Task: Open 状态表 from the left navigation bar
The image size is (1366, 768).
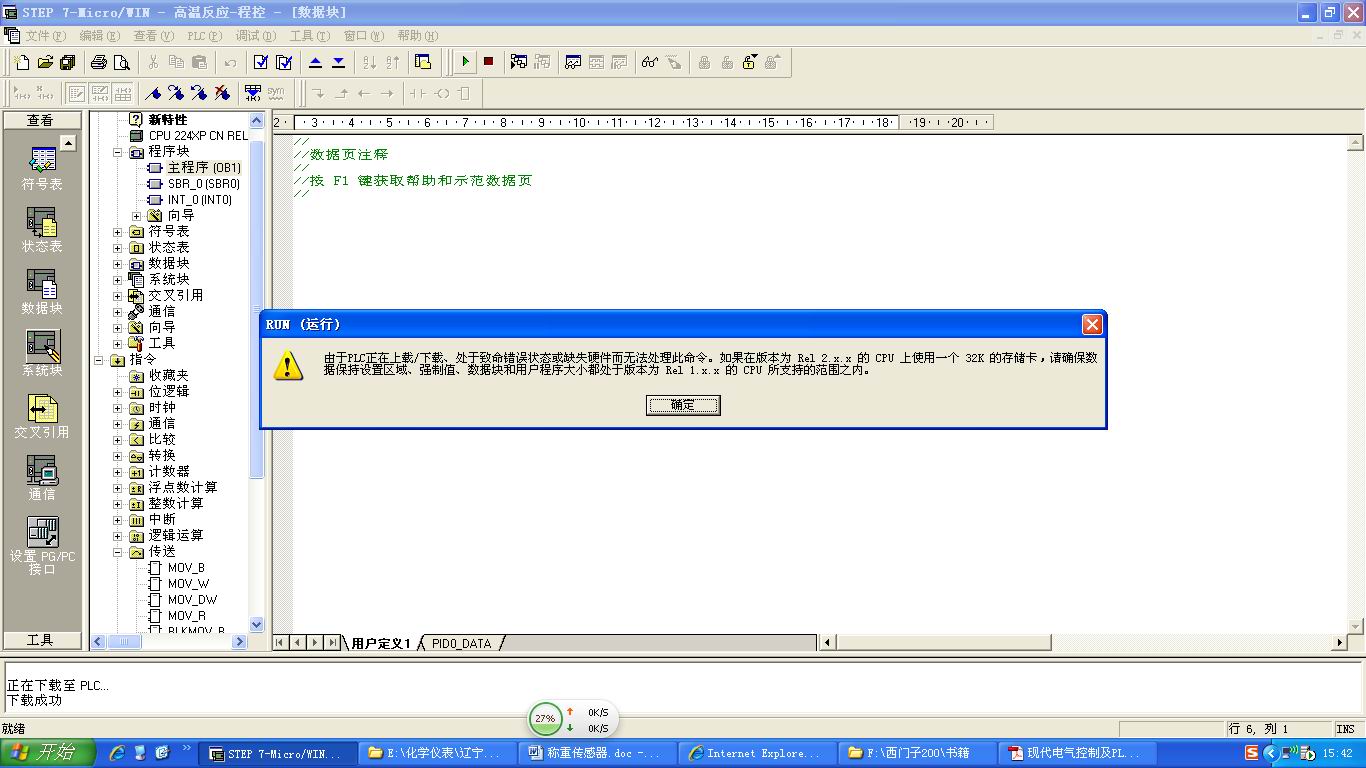Action: pos(42,230)
